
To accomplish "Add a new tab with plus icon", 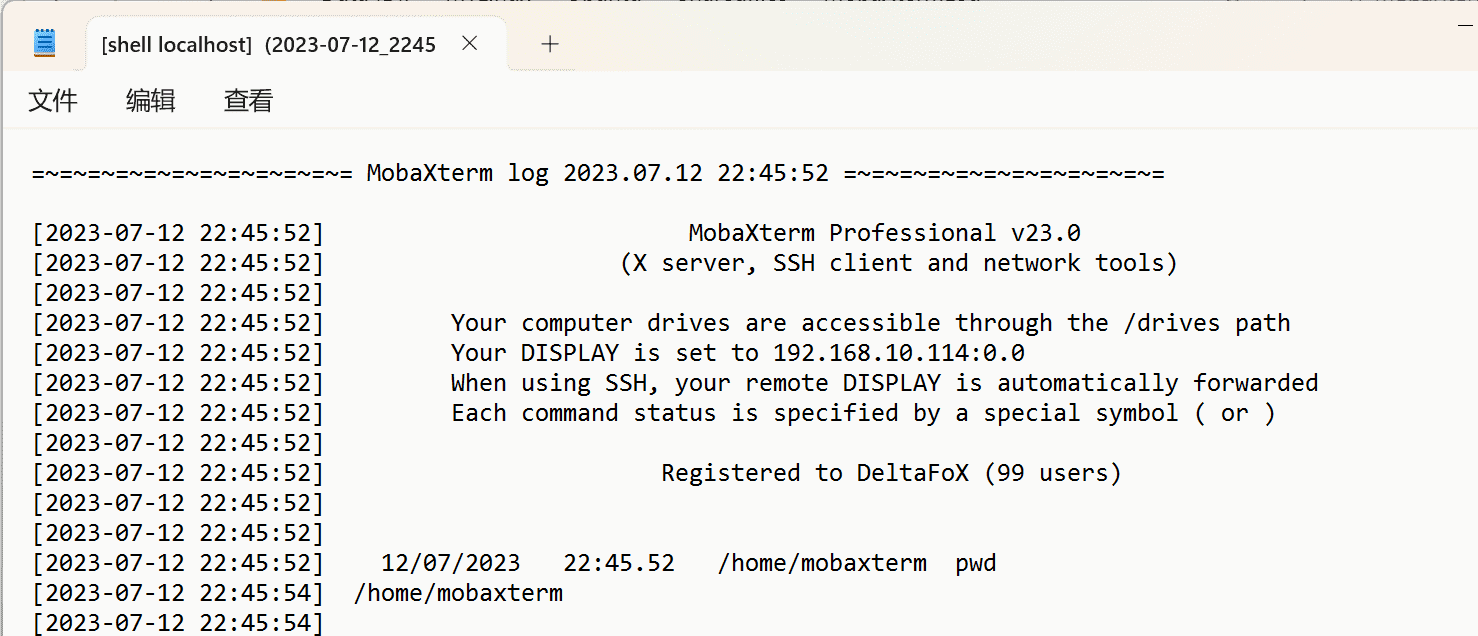I will pos(550,44).
